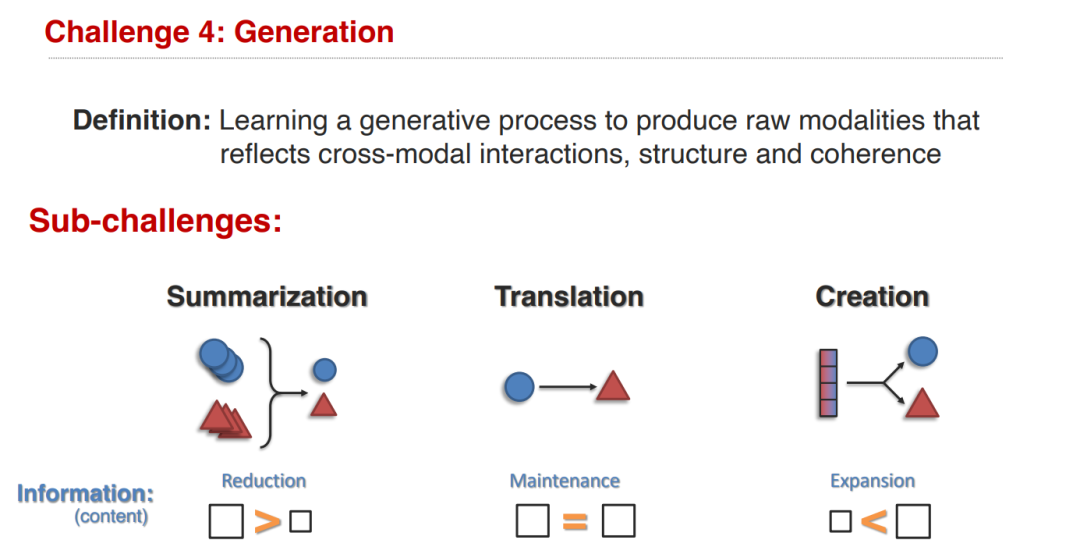Select the blue circle in the Translation diagram
The image size is (1080, 554).
(x=519, y=387)
